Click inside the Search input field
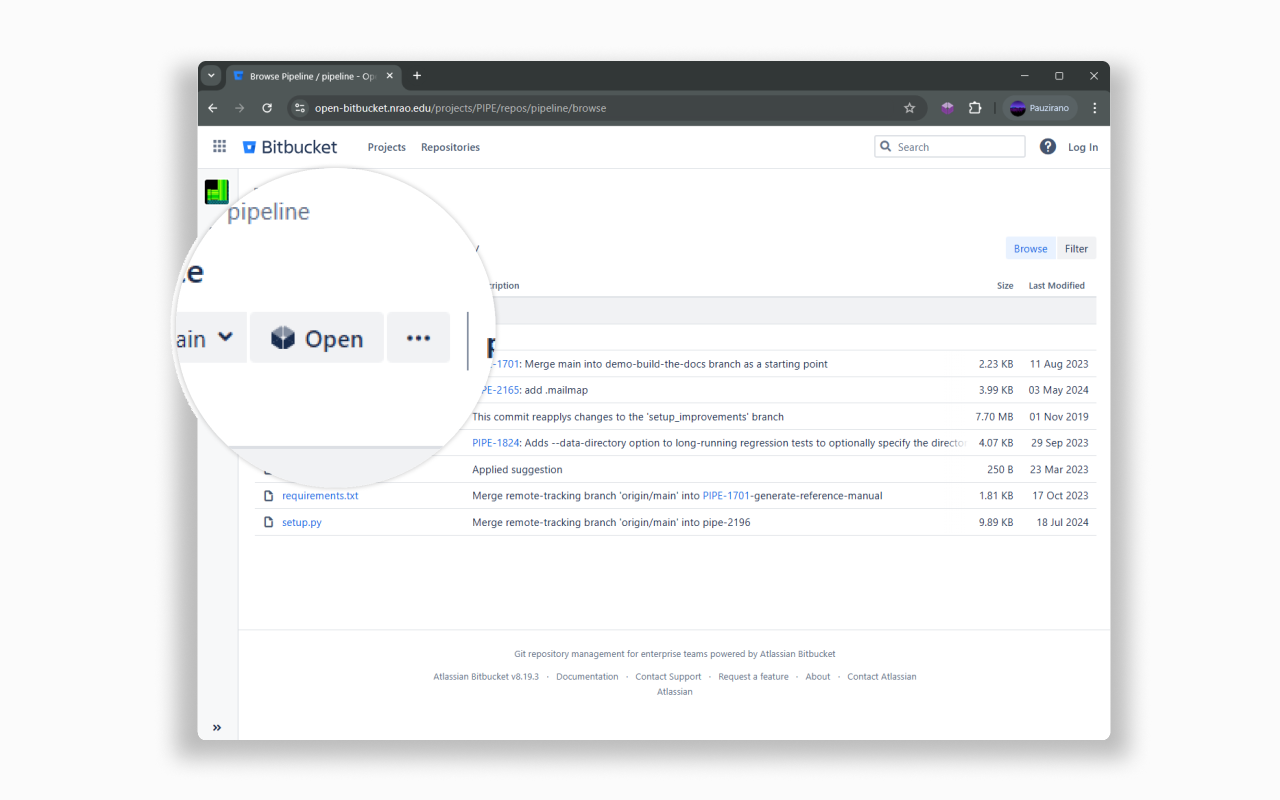This screenshot has width=1280, height=800. pyautogui.click(x=950, y=146)
